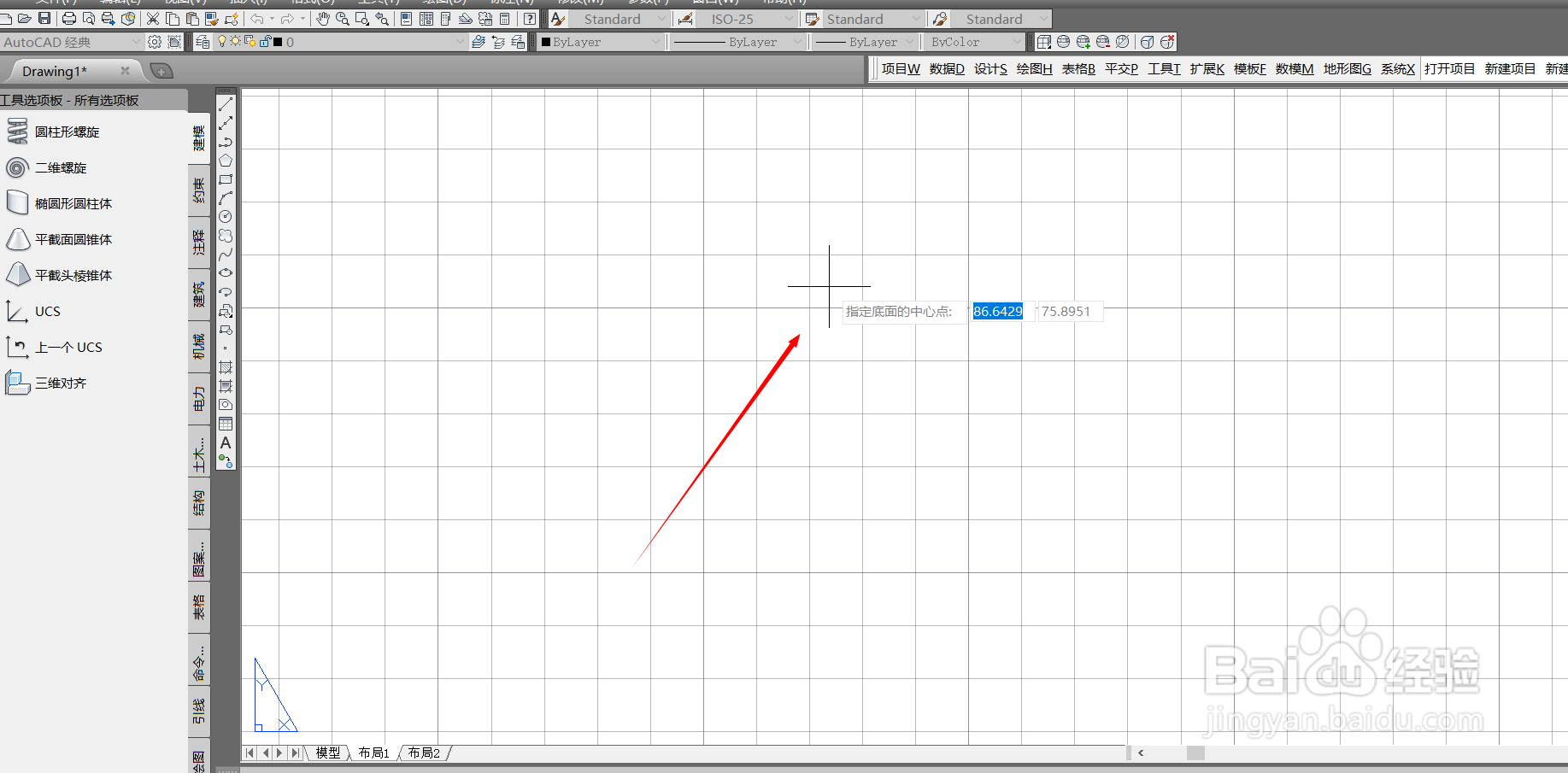Screen dimensions: 1568x773
Task: Select the Revision Cloud tool
Action: click(x=226, y=236)
